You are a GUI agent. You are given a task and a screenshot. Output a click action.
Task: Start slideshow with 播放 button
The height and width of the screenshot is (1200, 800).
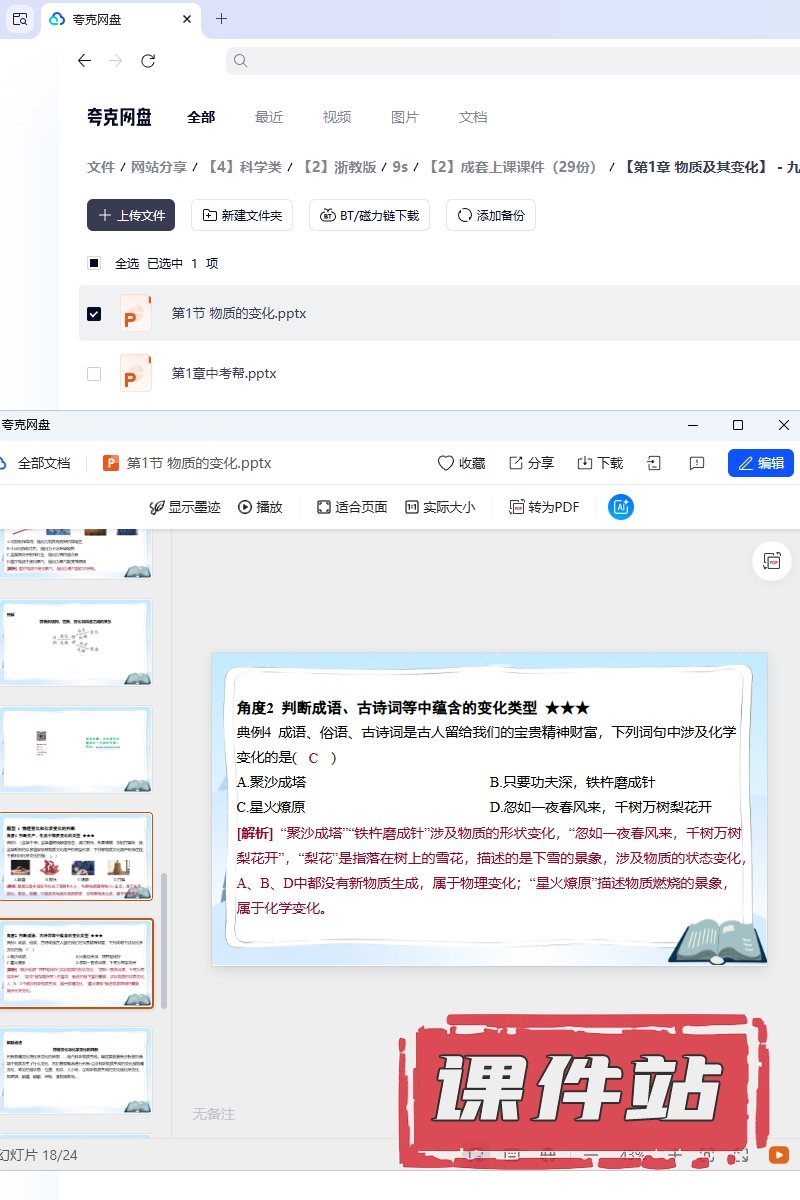[x=260, y=507]
